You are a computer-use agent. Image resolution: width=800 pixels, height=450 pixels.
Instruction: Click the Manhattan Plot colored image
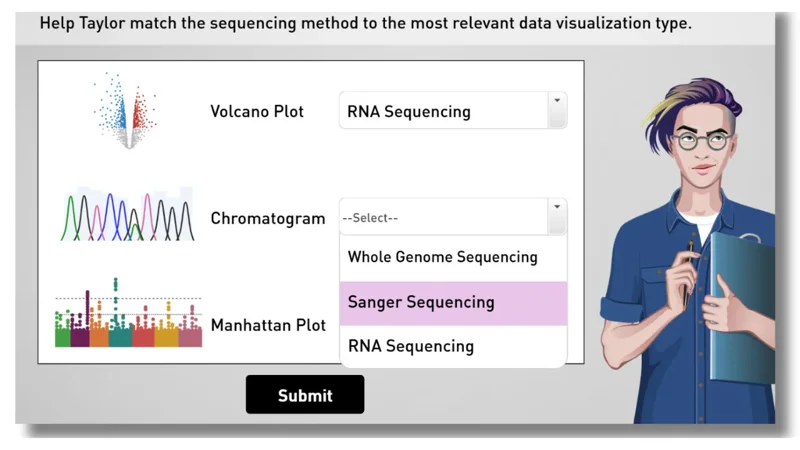(128, 313)
